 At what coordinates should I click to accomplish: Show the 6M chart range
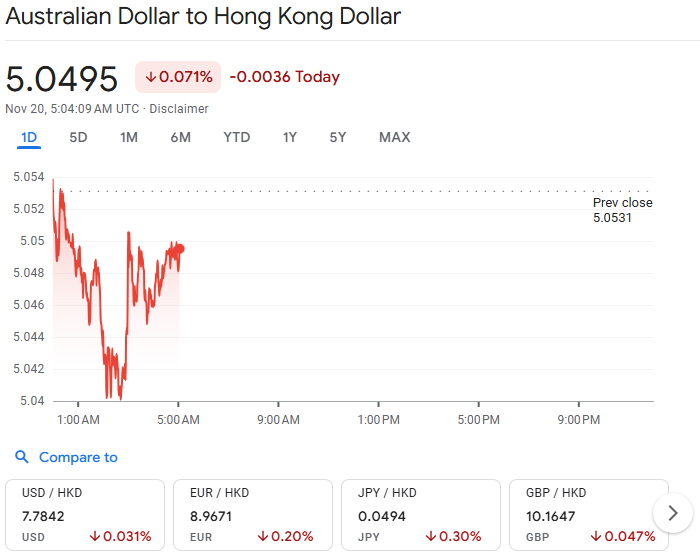[x=180, y=137]
